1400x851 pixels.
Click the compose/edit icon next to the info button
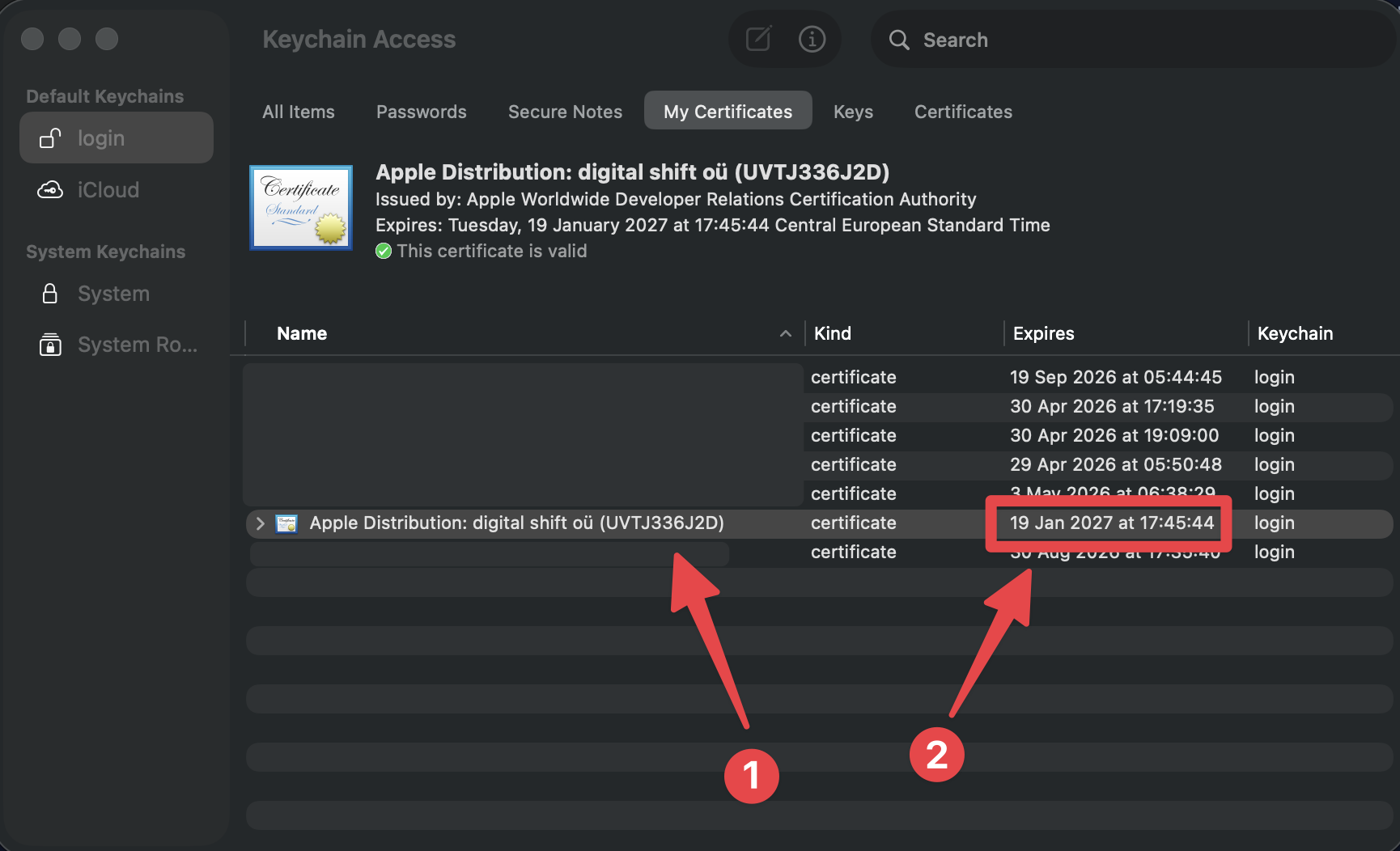coord(757,38)
